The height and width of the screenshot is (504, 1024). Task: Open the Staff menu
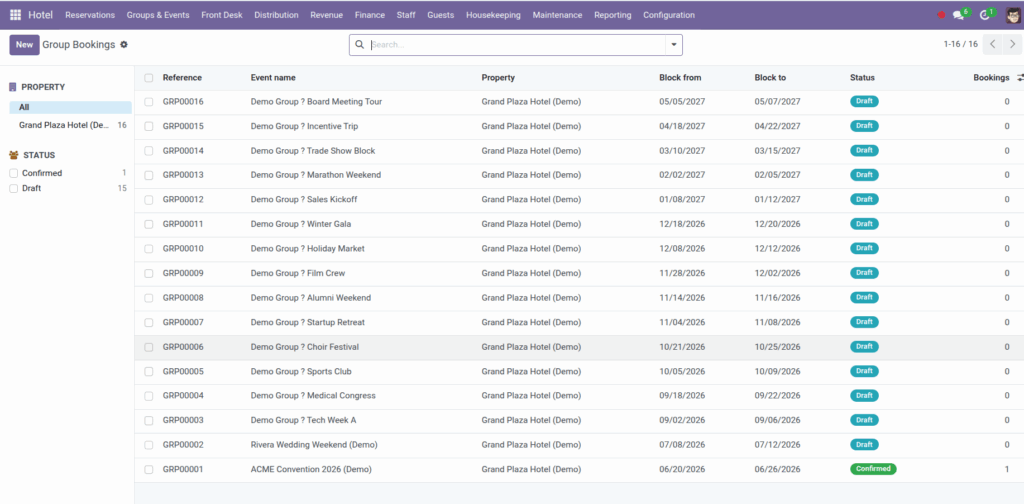click(406, 15)
